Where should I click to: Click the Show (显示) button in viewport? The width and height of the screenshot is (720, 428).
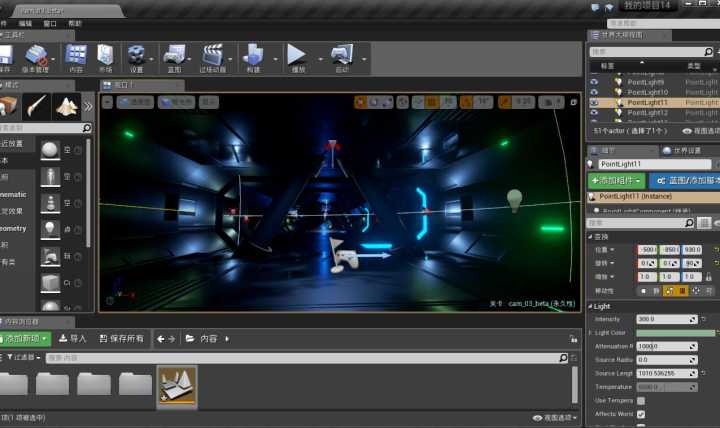[209, 102]
